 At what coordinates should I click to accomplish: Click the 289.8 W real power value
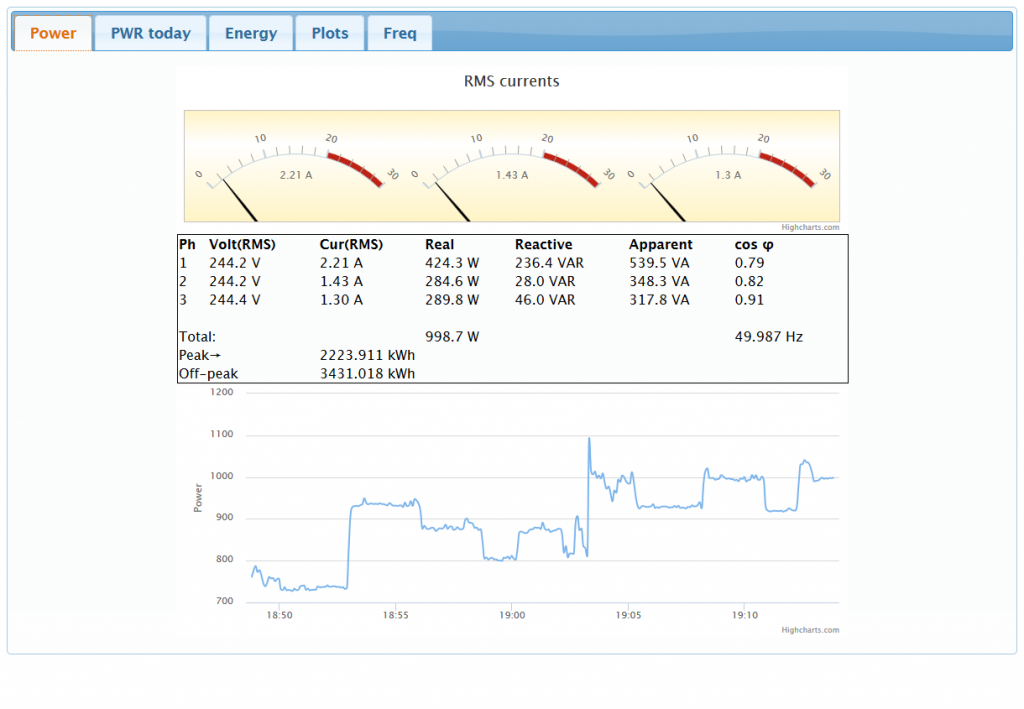(452, 300)
